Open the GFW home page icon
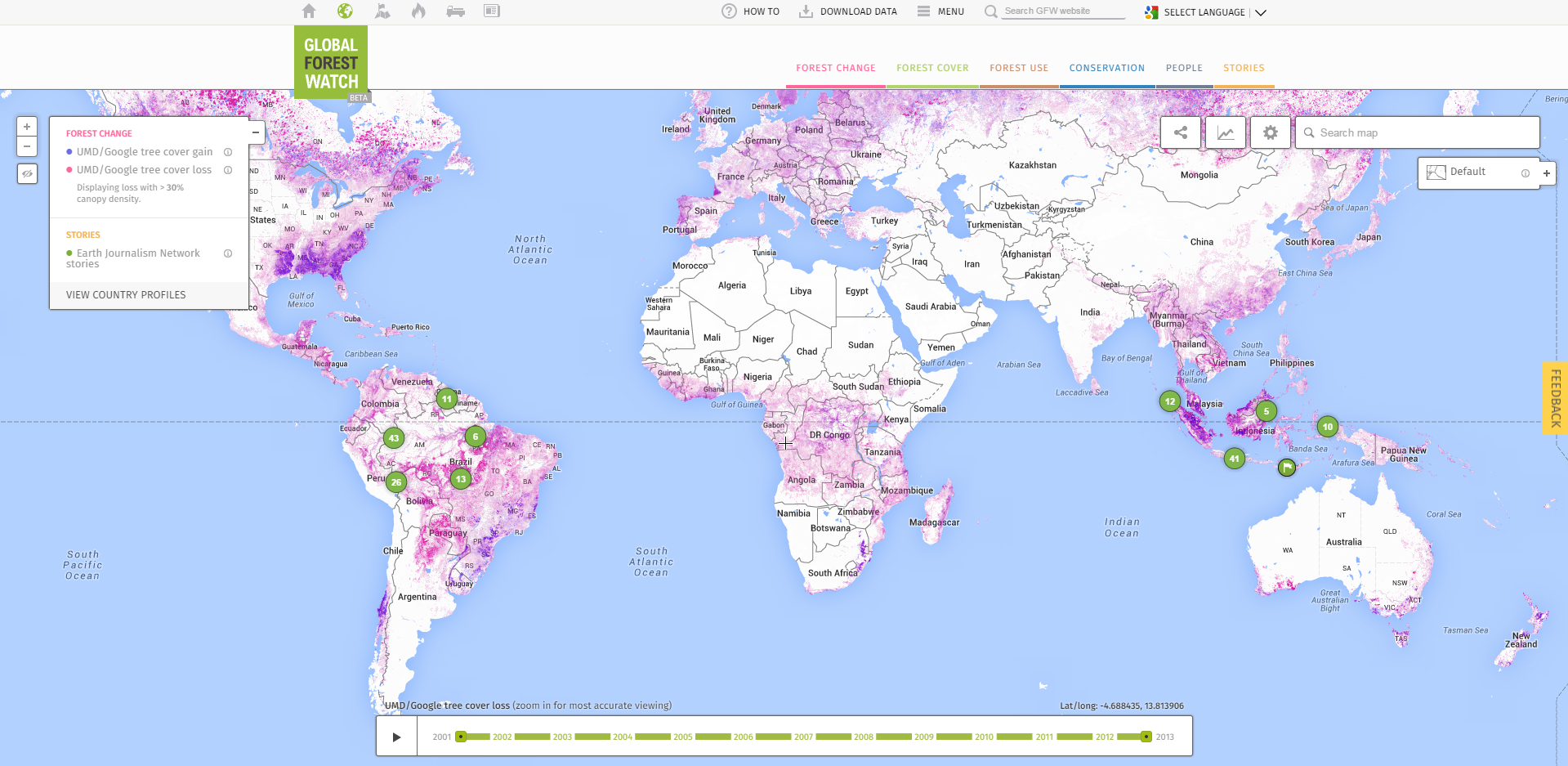Screen dimensions: 1568x766 click(309, 11)
